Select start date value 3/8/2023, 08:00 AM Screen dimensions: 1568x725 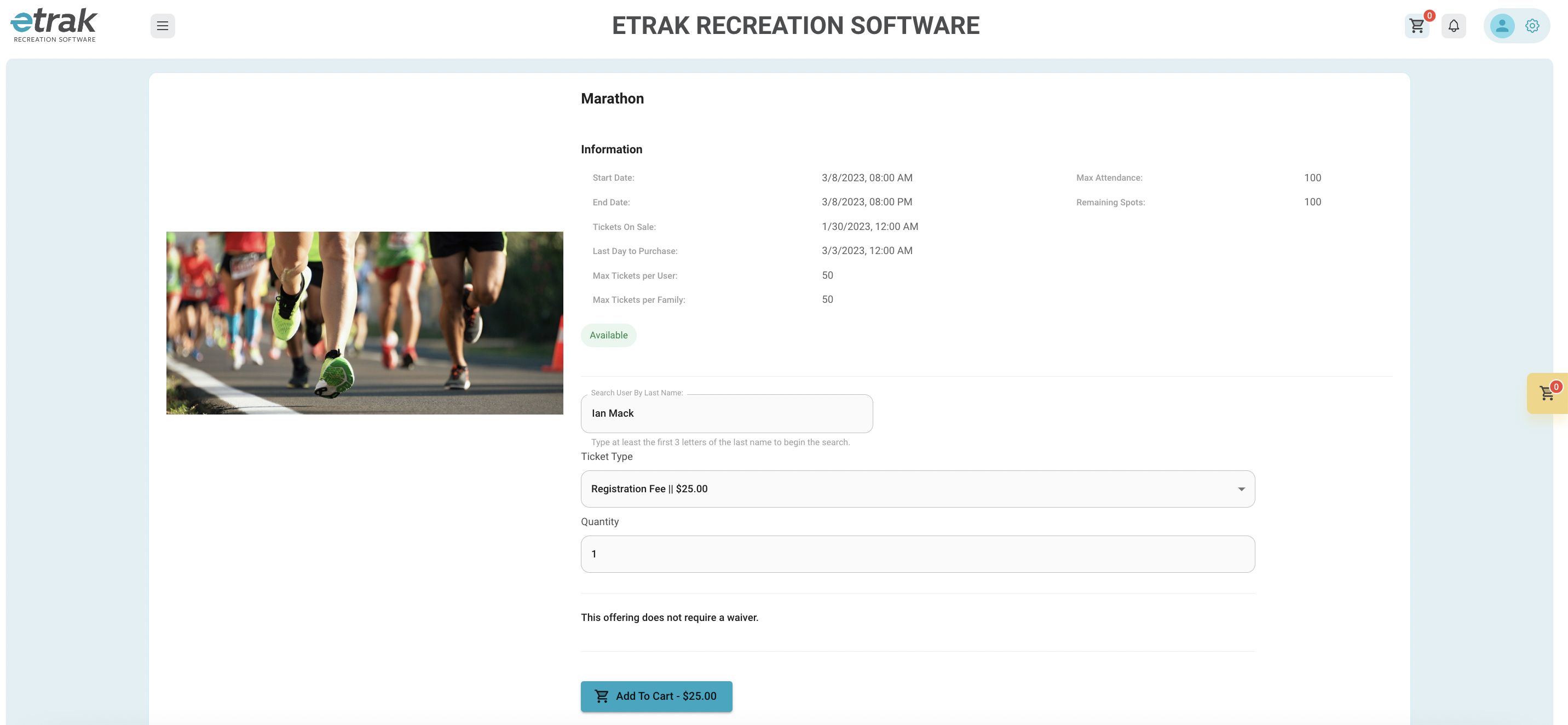(x=867, y=178)
